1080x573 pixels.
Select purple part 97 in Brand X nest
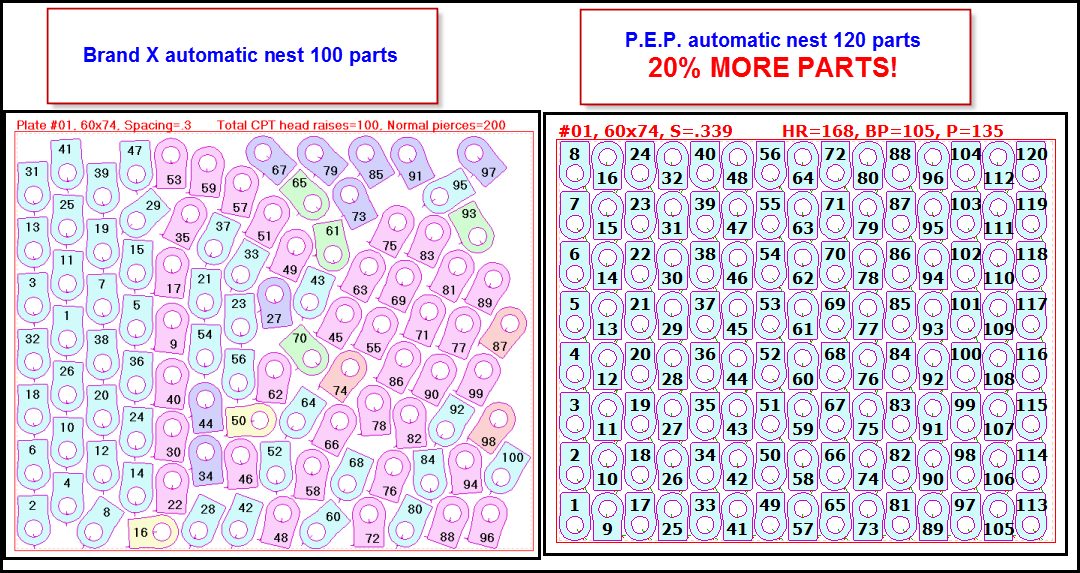tap(483, 159)
